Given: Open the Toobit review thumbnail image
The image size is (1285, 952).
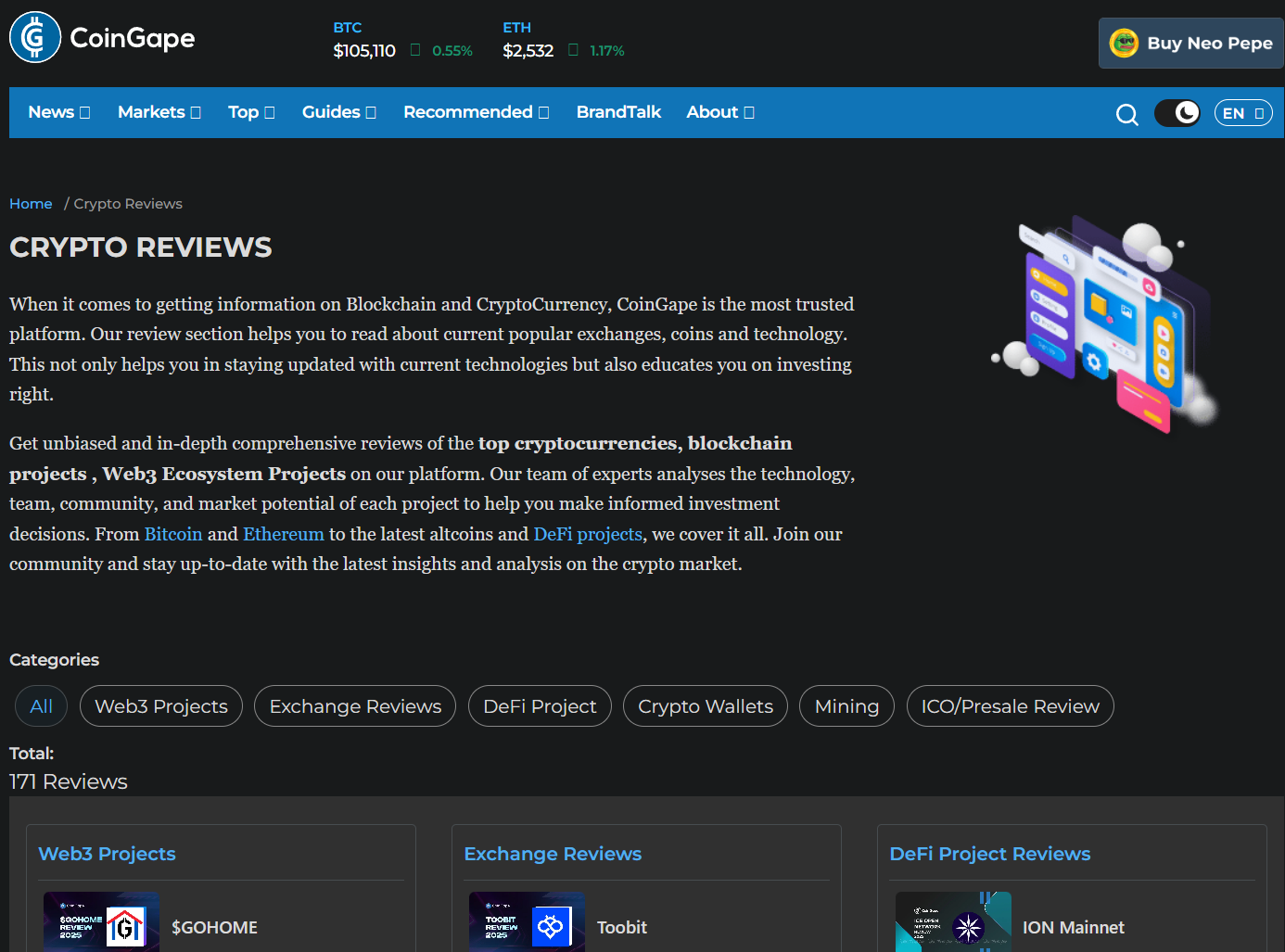Looking at the screenshot, I should point(527,922).
